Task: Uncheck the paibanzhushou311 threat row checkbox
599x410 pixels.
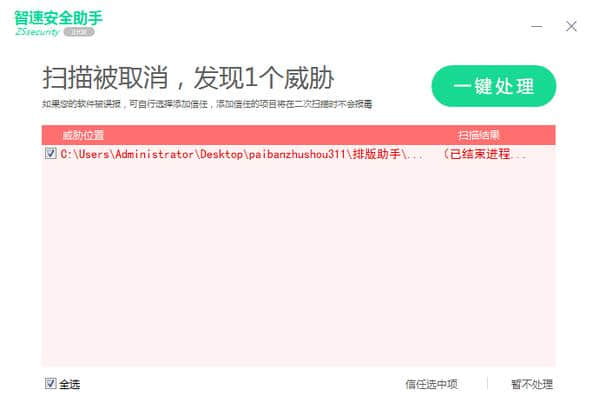Action: click(51, 153)
